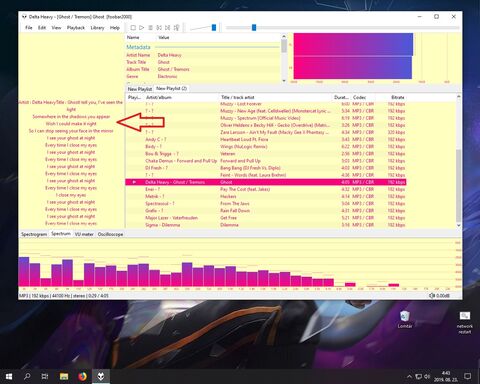Open the Spectrum visualization tab
This screenshot has width=480, height=384.
coord(61,234)
